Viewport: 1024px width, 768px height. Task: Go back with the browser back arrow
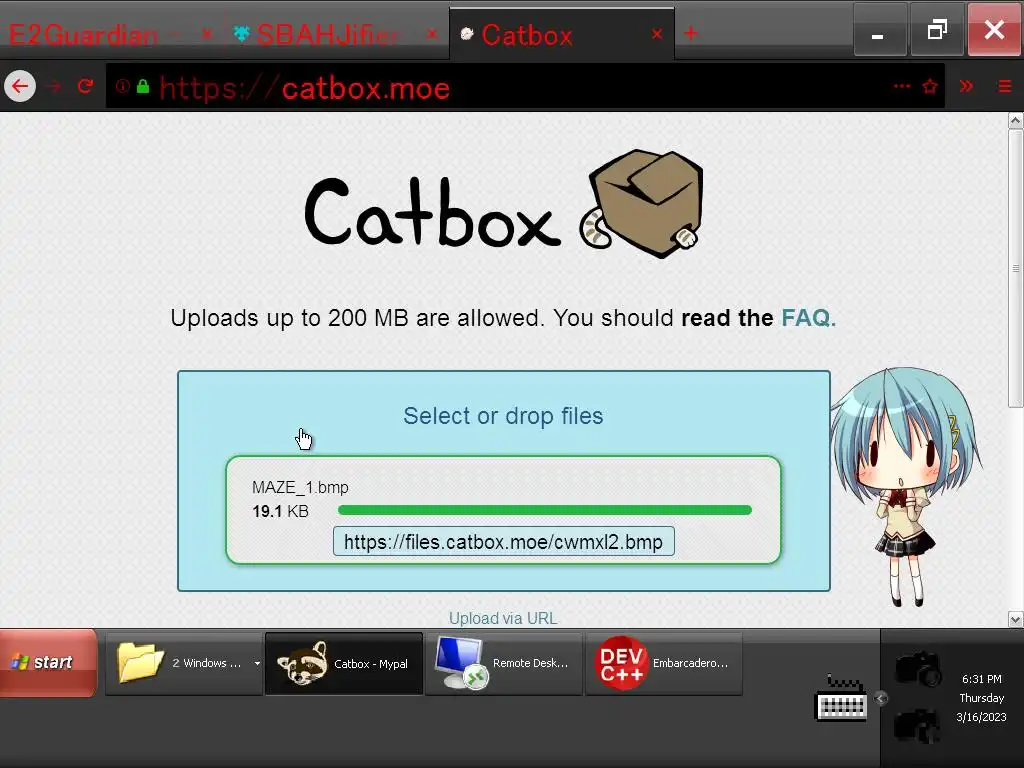click(x=20, y=86)
